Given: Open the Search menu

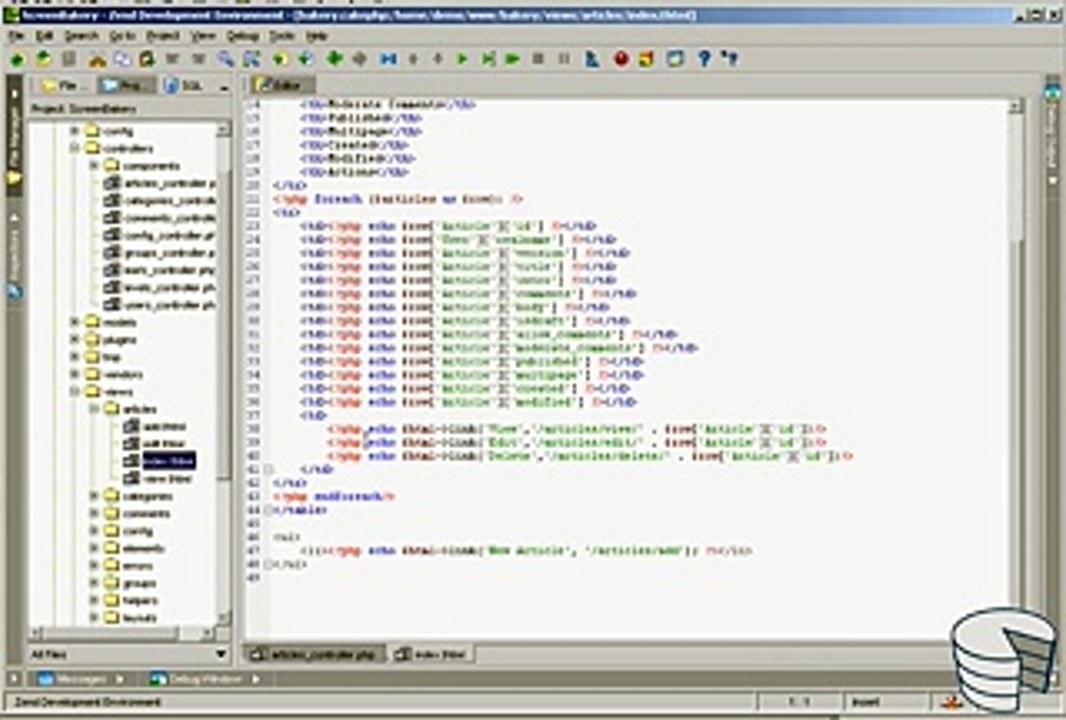Looking at the screenshot, I should coord(82,36).
